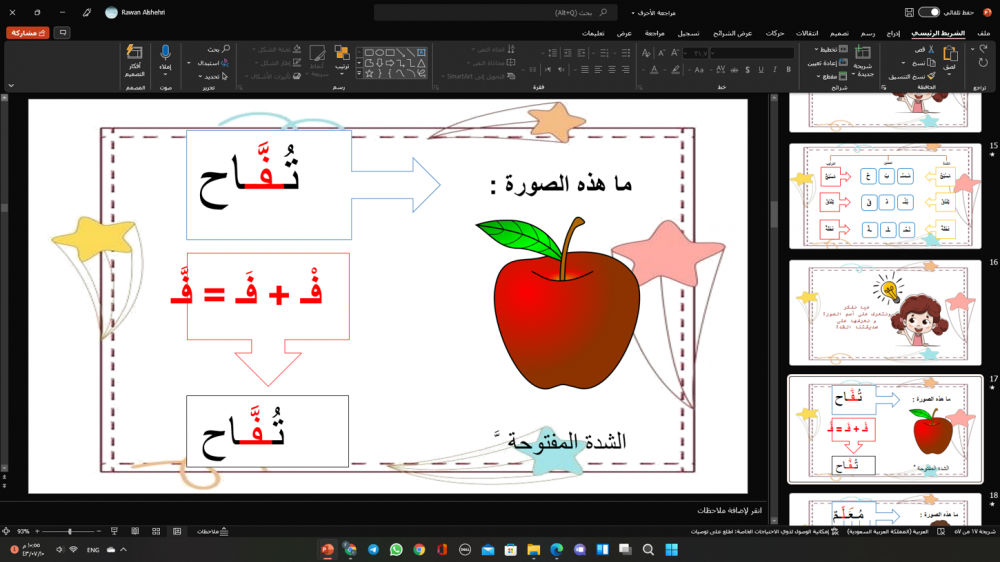Open the font name combo box

click(753, 53)
